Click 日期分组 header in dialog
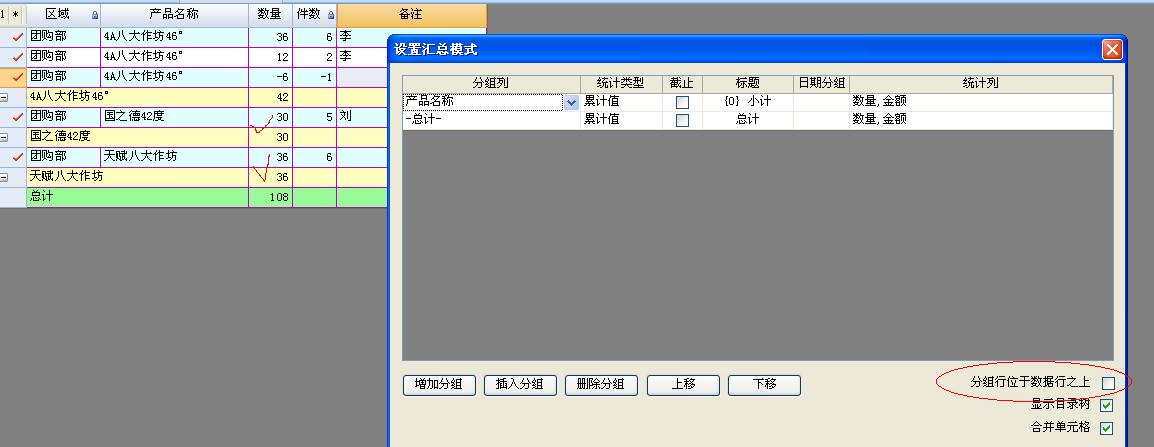1154x447 pixels. [x=821, y=83]
